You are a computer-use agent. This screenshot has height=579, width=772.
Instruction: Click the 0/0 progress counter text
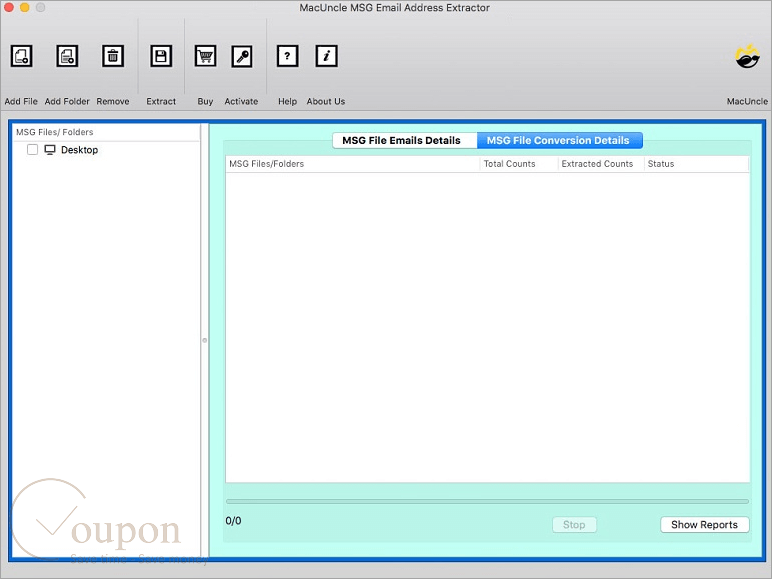(x=233, y=521)
